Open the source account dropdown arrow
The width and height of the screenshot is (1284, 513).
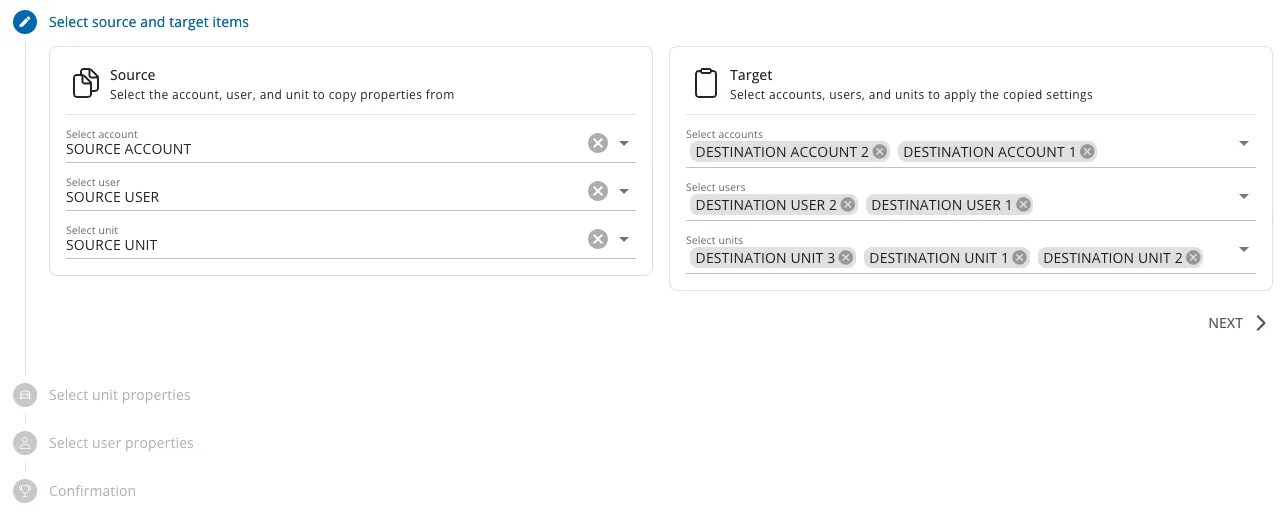coord(624,143)
